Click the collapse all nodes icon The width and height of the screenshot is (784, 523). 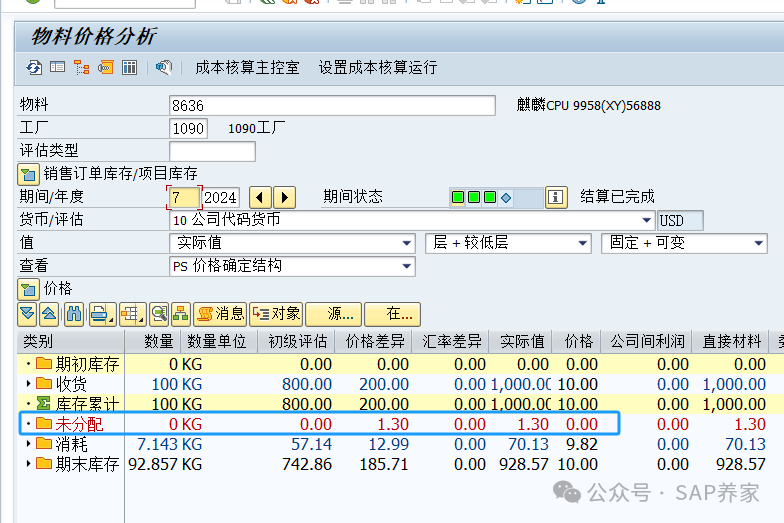coord(49,314)
